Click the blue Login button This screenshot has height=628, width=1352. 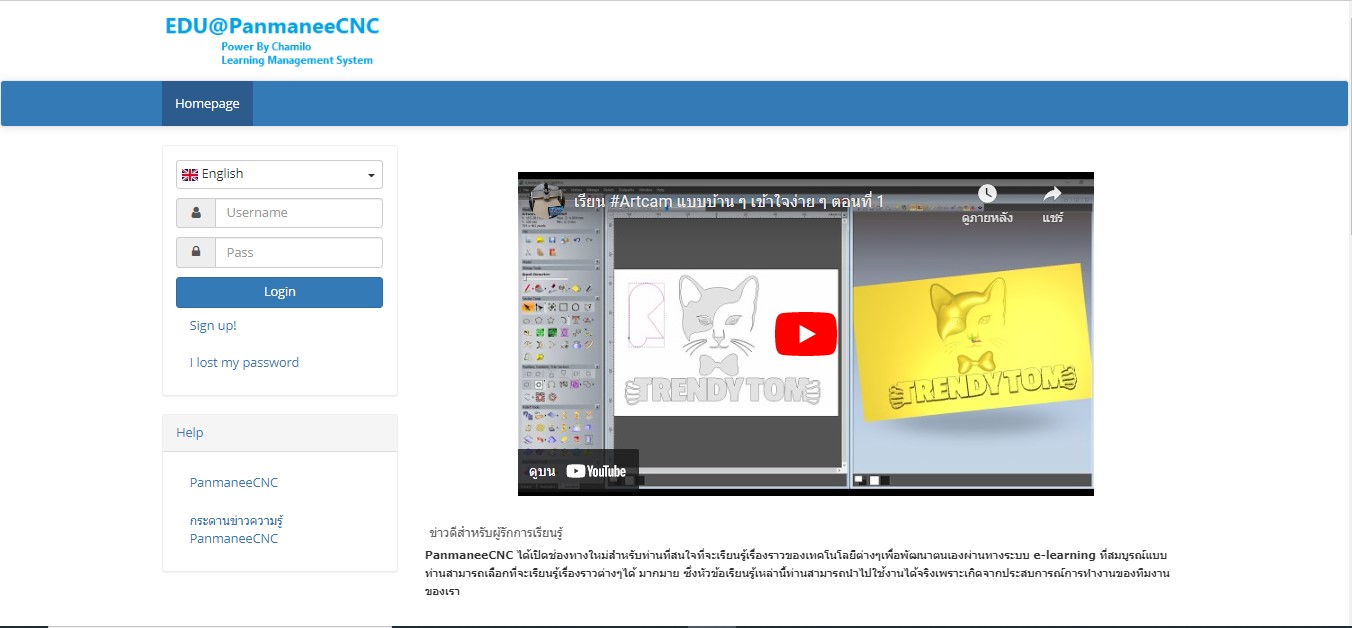pos(279,292)
